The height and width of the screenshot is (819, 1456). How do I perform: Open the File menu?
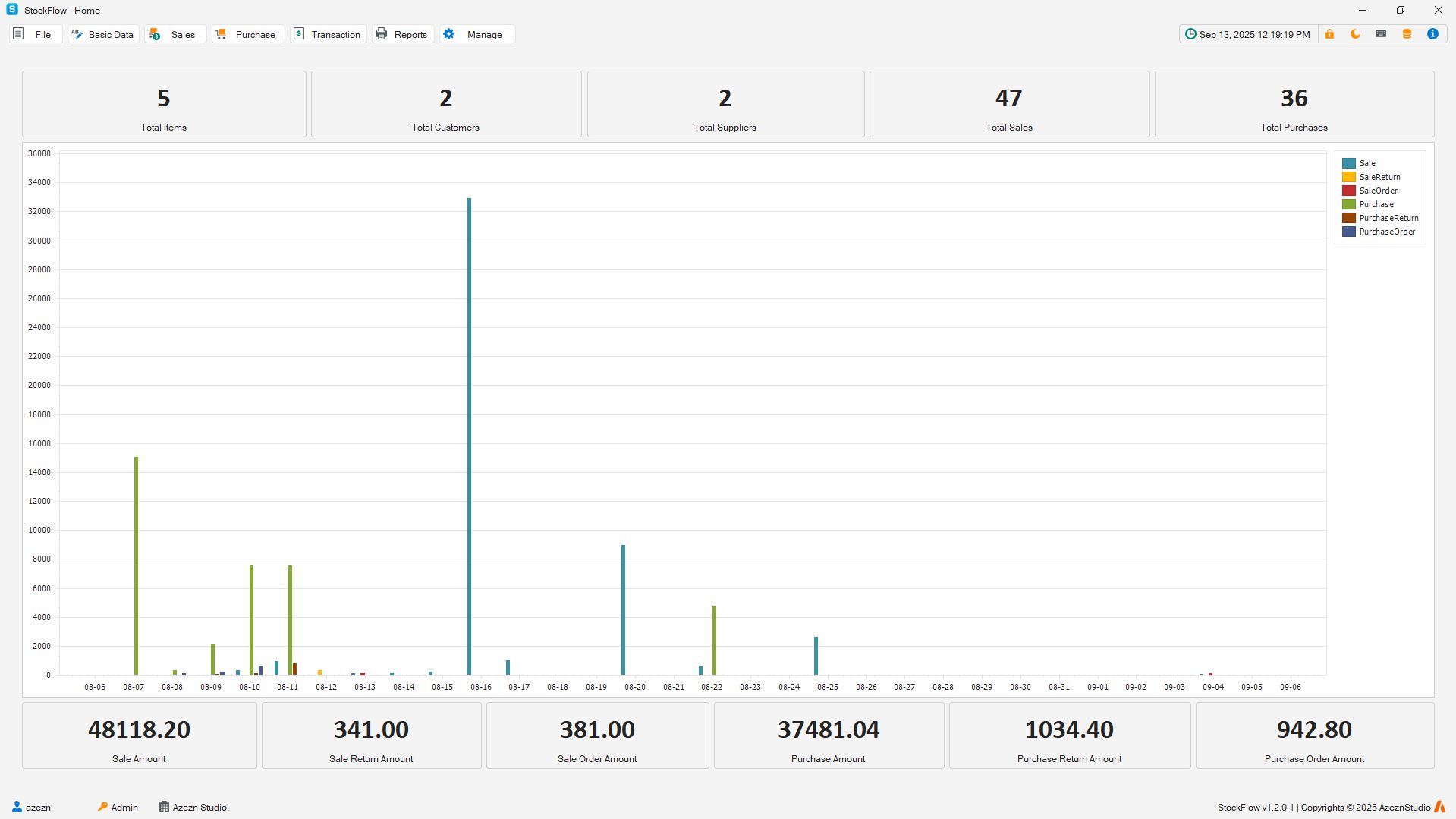click(35, 34)
